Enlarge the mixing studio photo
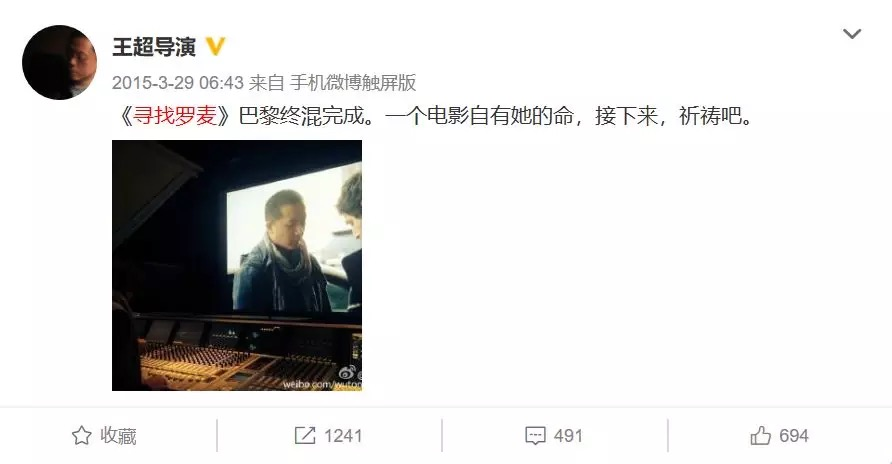This screenshot has height=464, width=892. [237, 265]
